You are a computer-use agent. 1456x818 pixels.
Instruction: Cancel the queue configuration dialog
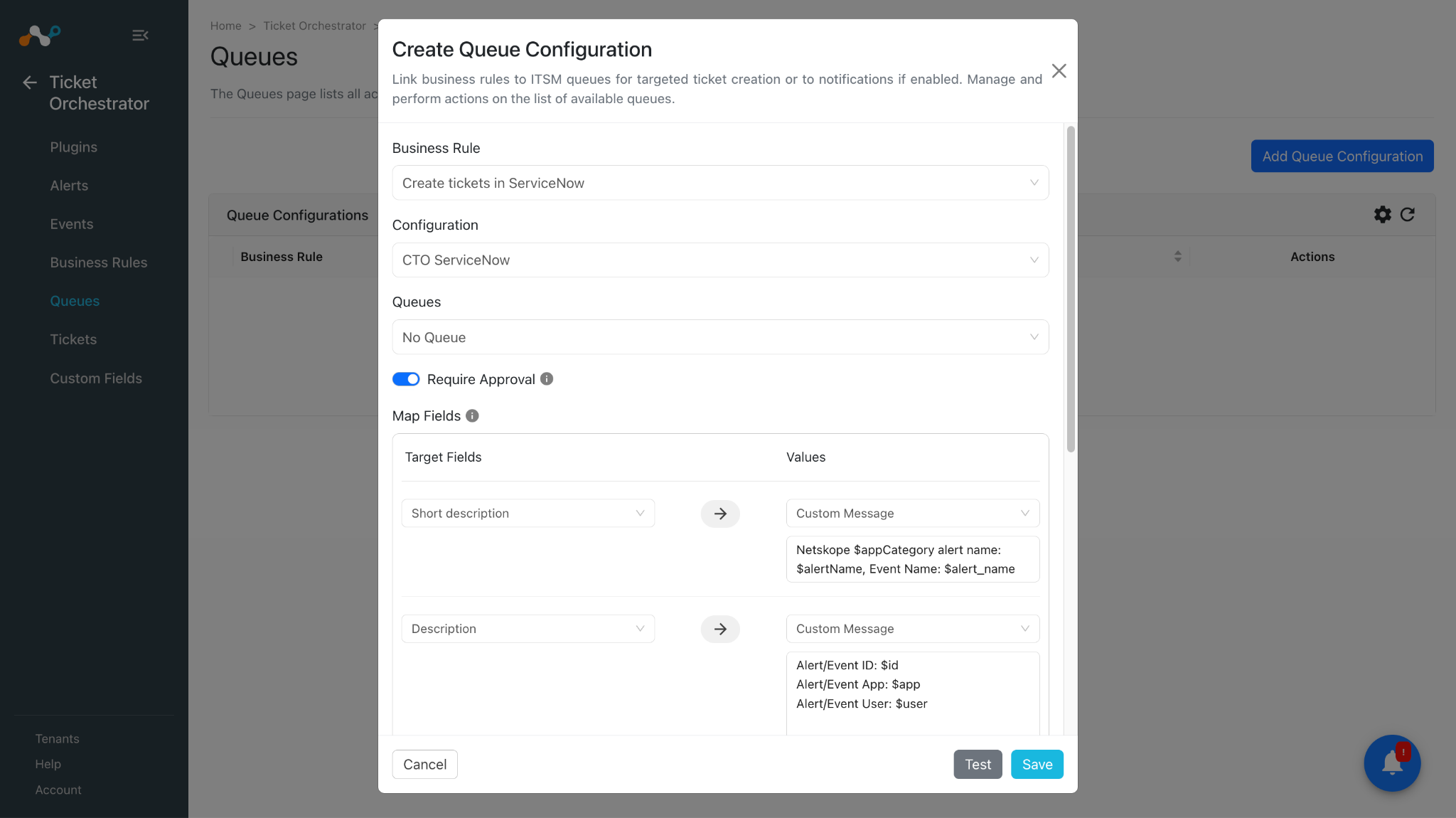425,765
